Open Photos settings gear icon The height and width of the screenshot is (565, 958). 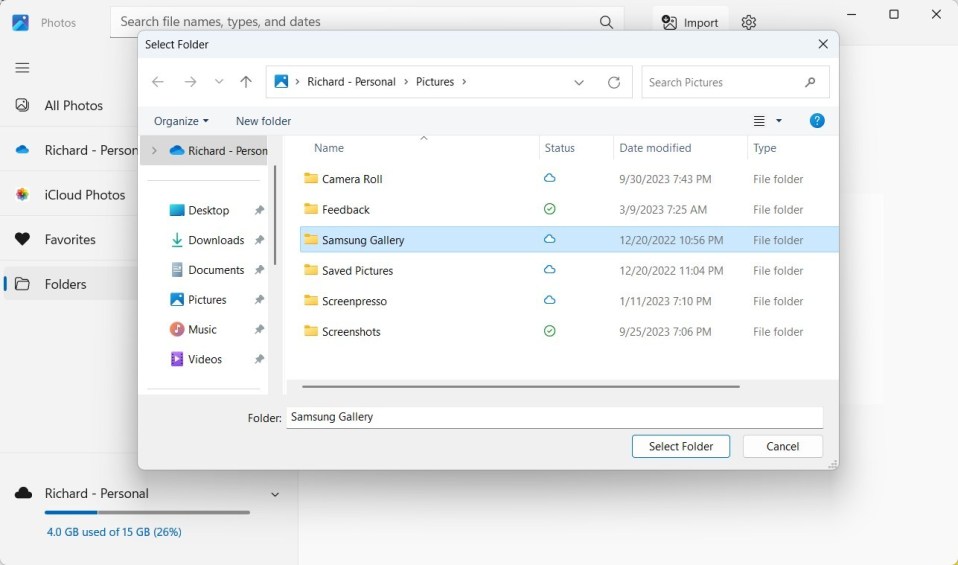[x=748, y=23]
